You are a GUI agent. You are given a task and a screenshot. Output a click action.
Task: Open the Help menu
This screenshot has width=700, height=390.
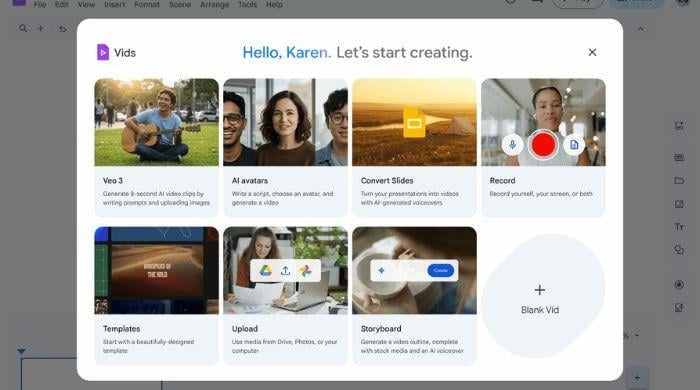274,4
